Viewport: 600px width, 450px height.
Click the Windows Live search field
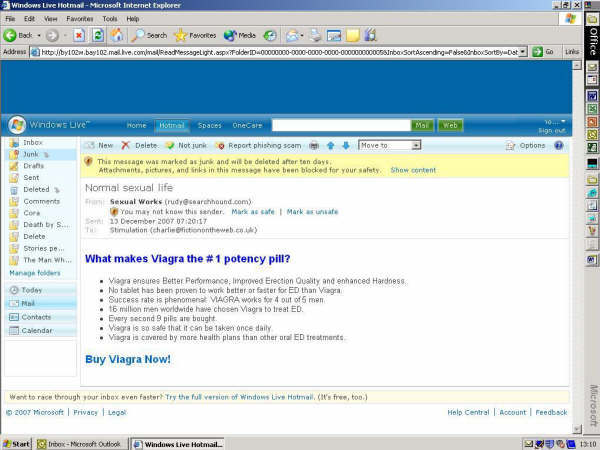tap(341, 125)
